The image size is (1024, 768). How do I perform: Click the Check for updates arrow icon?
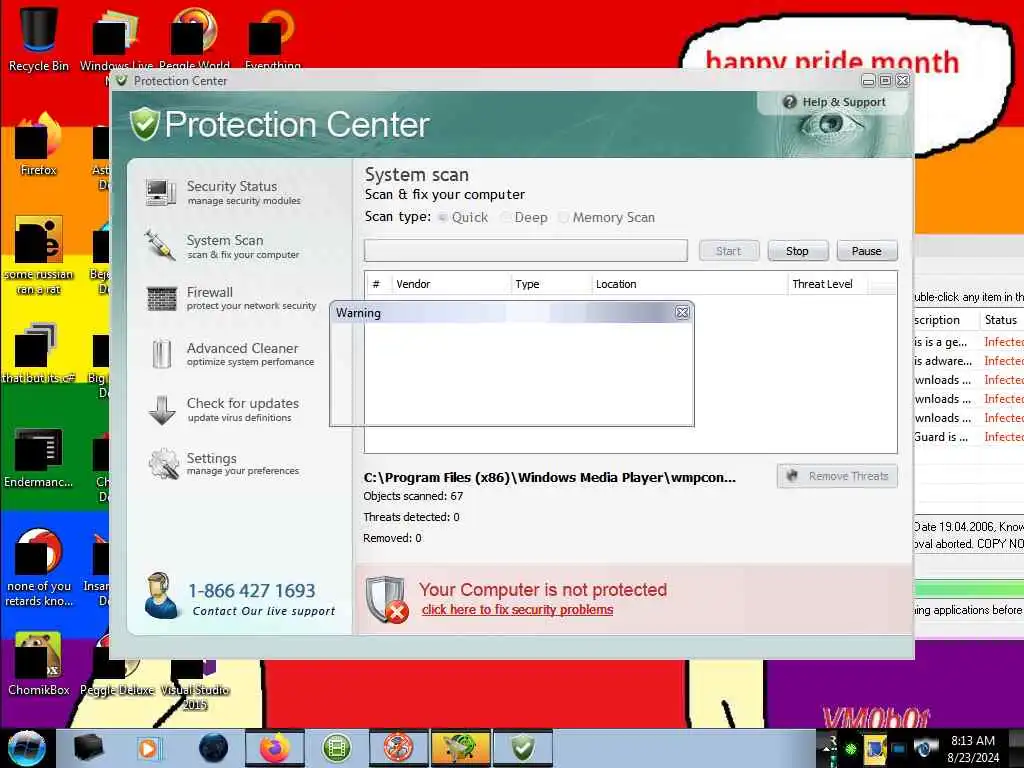click(161, 410)
